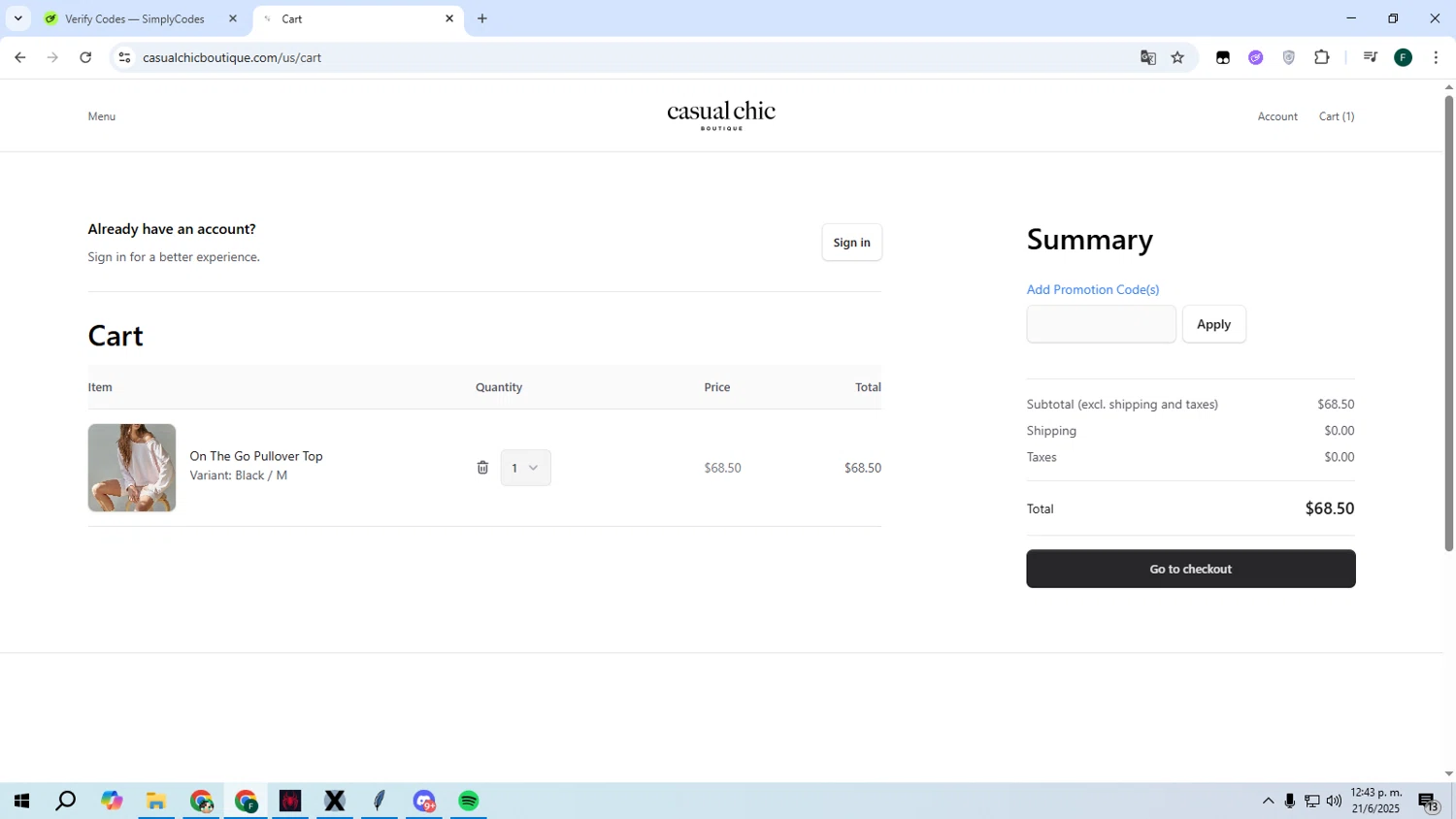Open Copilot from the taskbar
This screenshot has height=819, width=1456.
pyautogui.click(x=112, y=801)
